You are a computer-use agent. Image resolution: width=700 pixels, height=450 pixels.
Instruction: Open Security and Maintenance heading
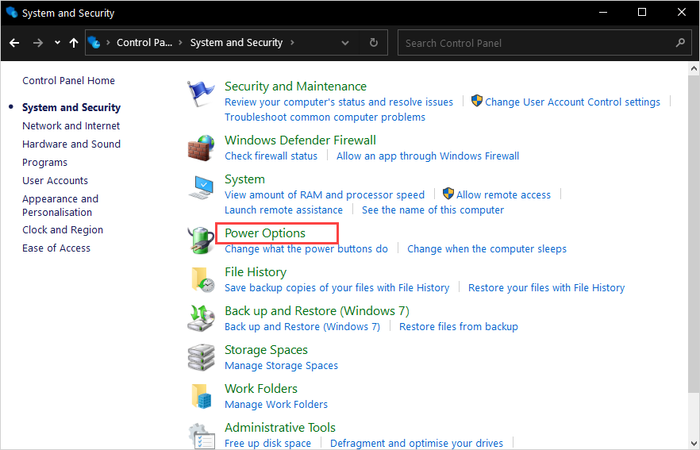[x=296, y=86]
